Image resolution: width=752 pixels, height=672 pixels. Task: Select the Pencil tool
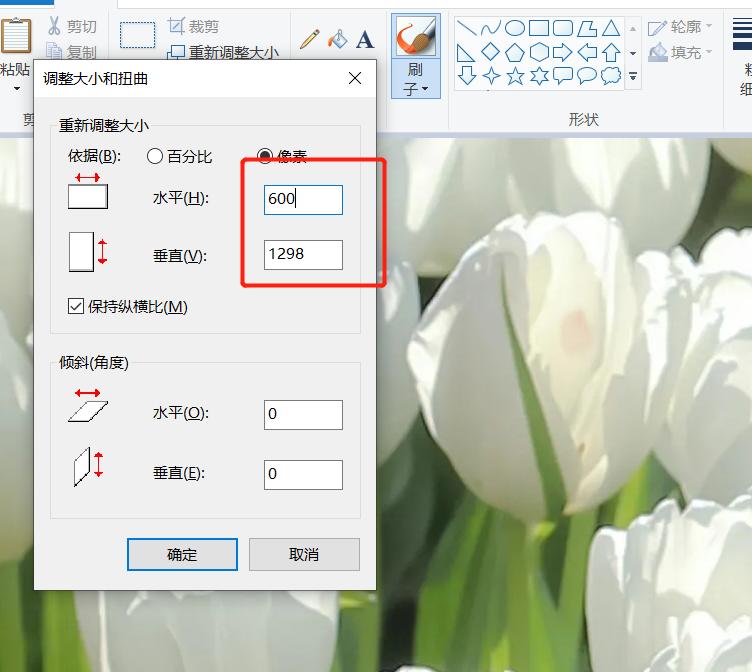(x=310, y=39)
